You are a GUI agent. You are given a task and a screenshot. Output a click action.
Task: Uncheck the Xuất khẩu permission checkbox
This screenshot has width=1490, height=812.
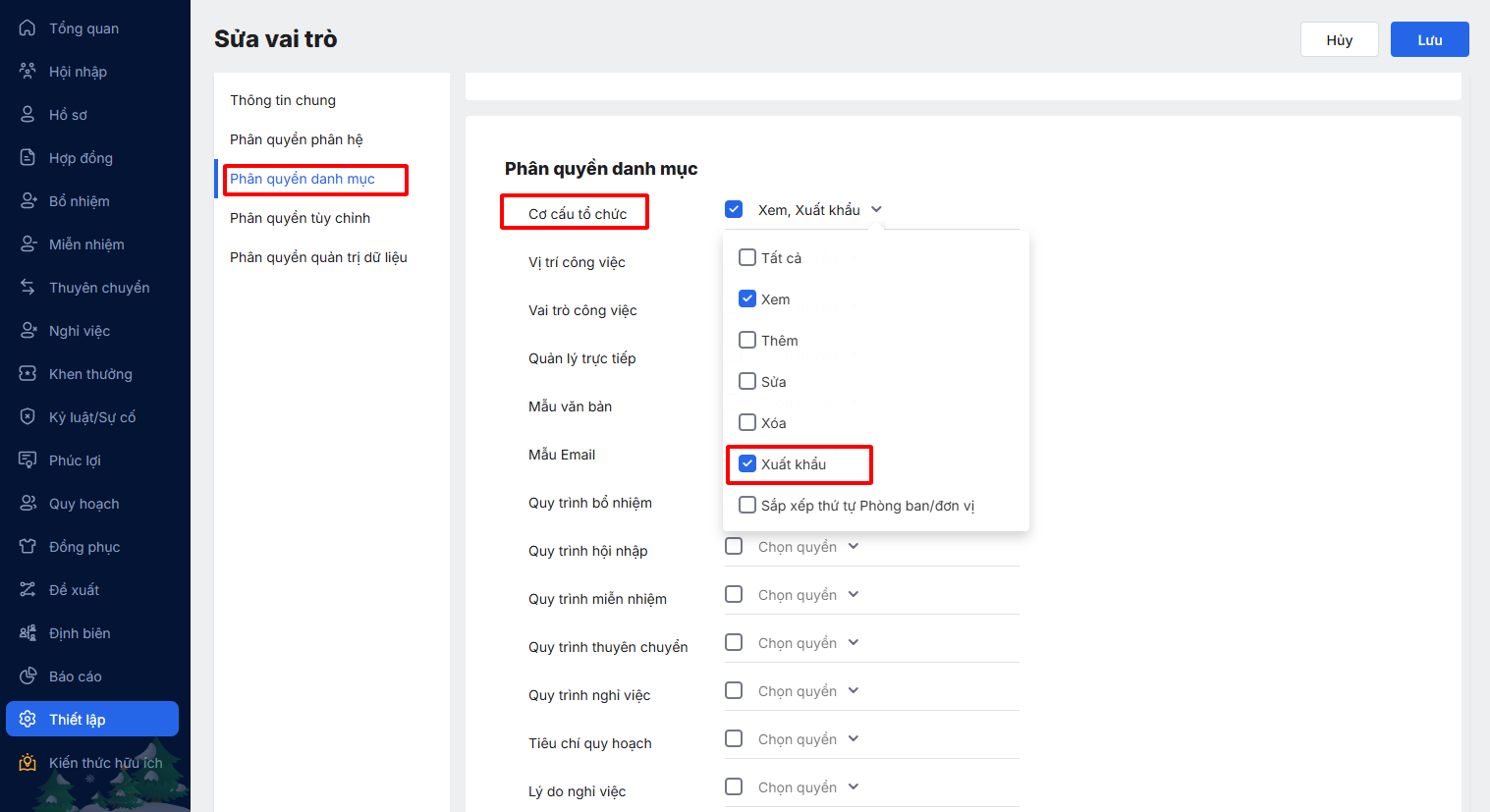point(747,464)
